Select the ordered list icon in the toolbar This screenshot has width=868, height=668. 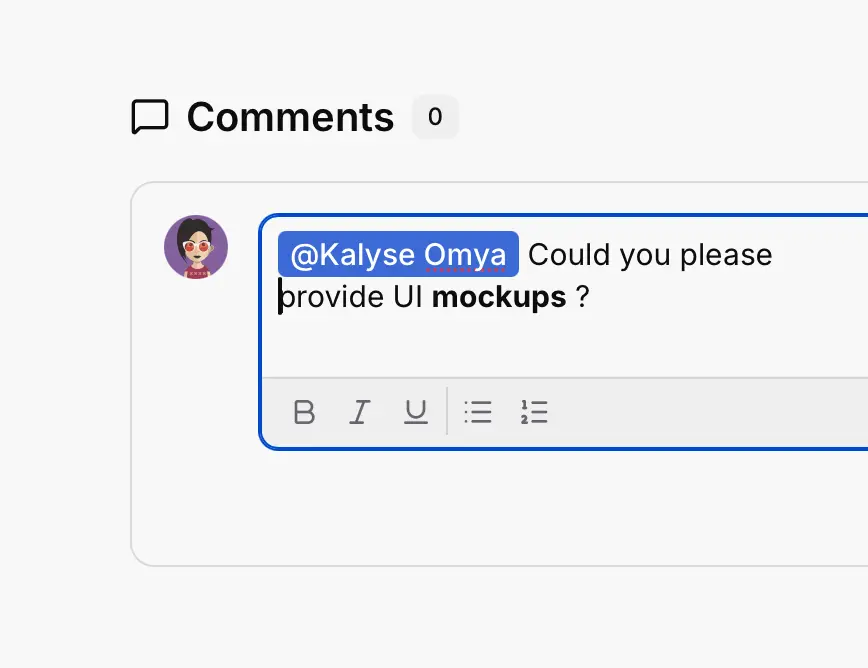coord(535,411)
